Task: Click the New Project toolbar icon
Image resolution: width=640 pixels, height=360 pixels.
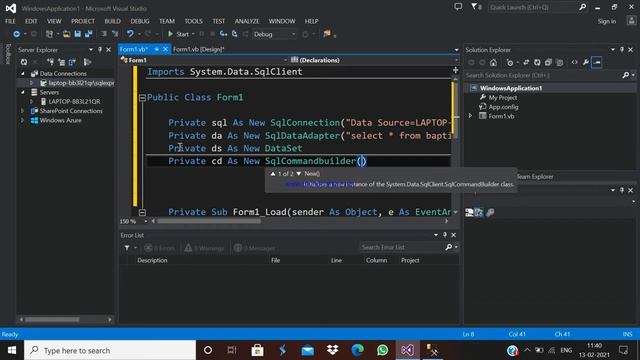Action: [49, 34]
